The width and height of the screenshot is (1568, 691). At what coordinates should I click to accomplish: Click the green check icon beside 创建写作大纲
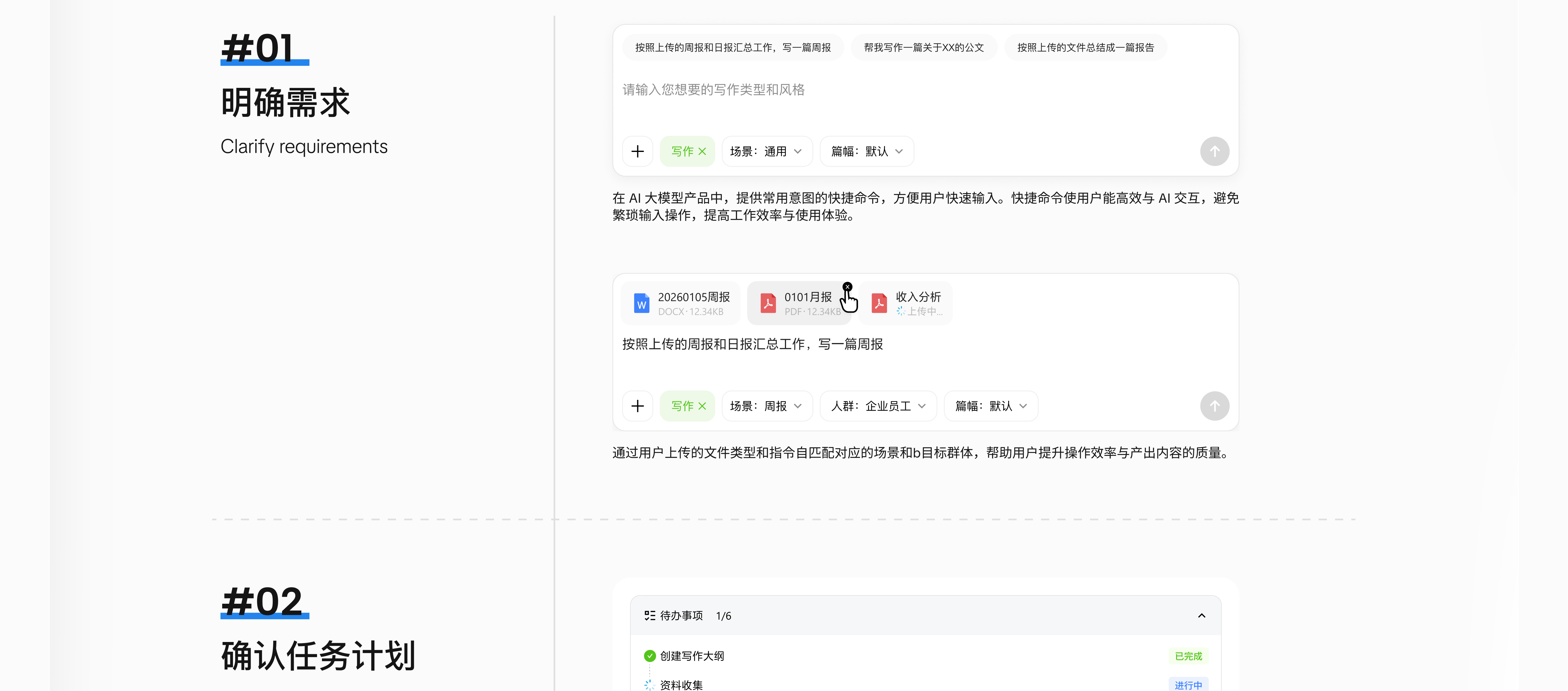click(x=649, y=656)
